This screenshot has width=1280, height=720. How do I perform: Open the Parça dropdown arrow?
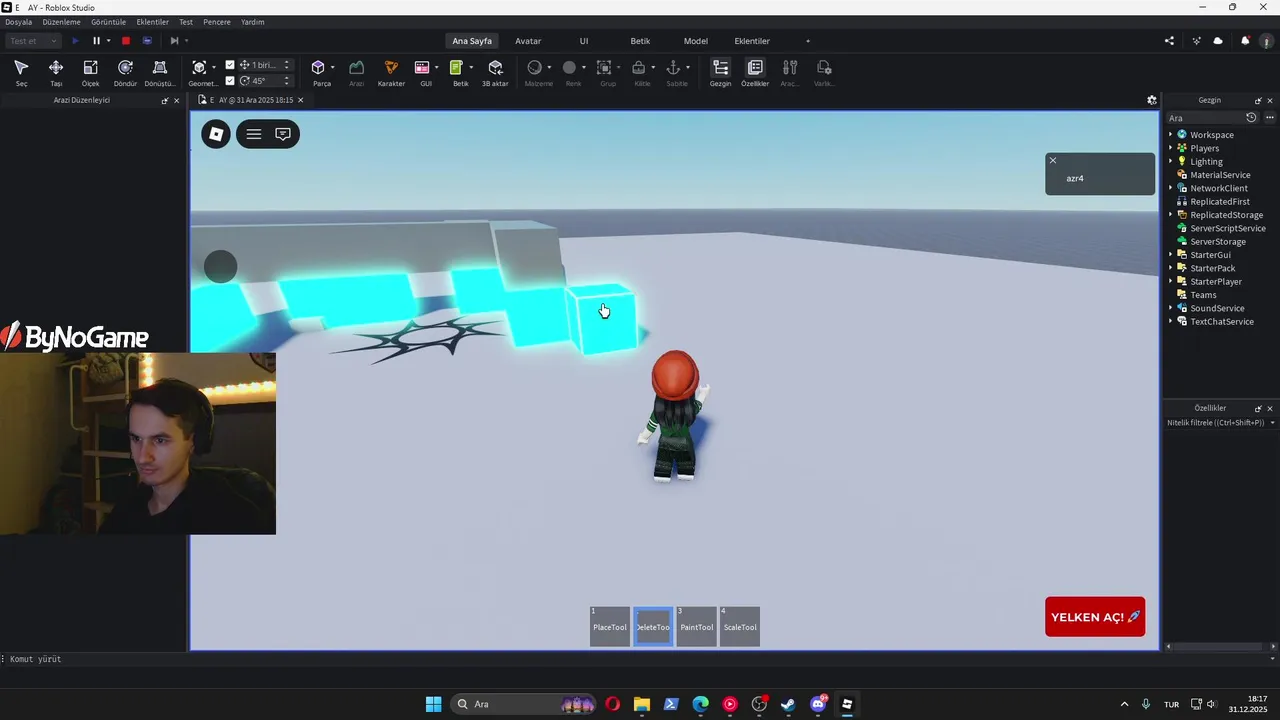(x=333, y=68)
